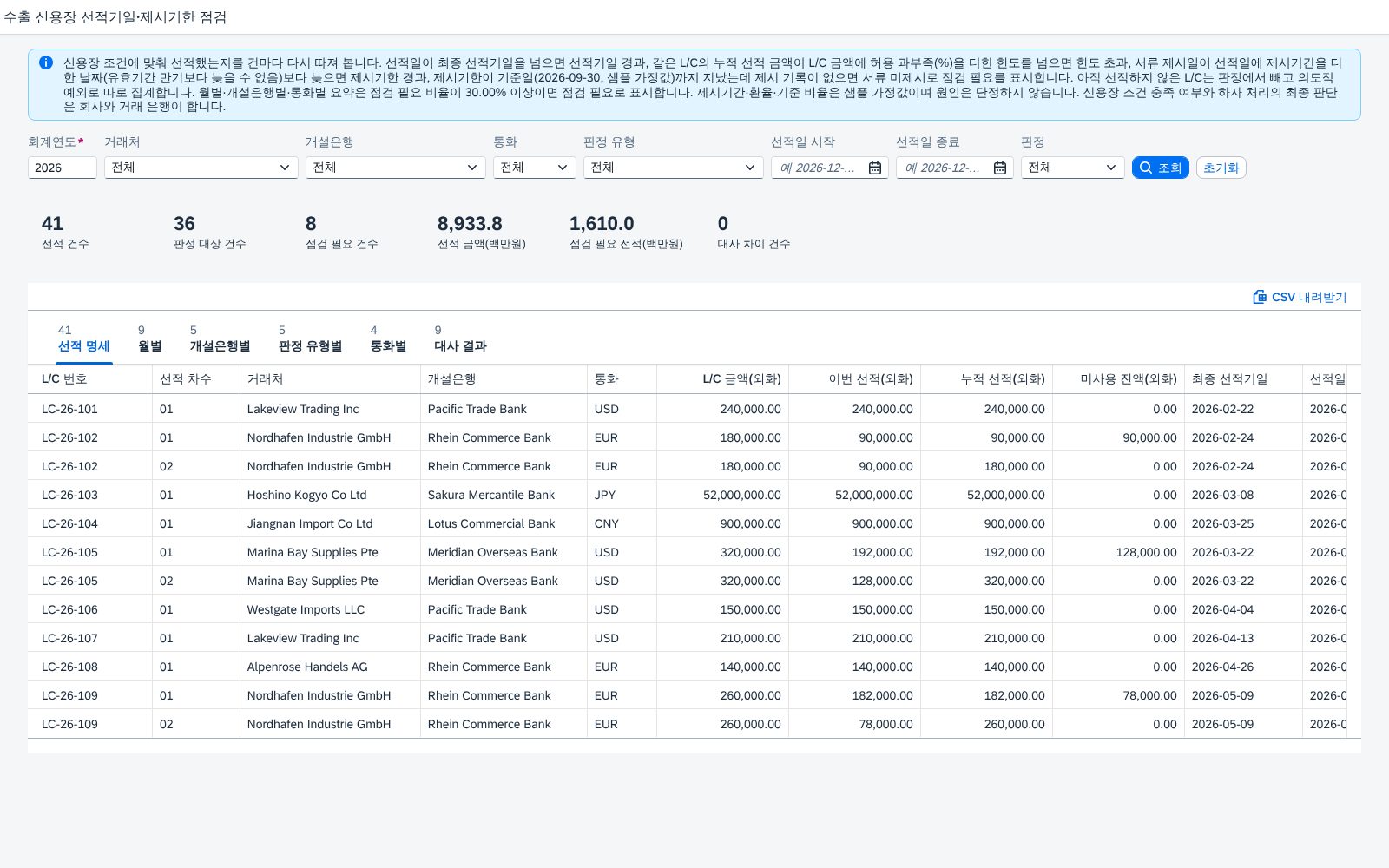The image size is (1389, 868).
Task: Click the 선적 금액(백만원) KPI value 8,933.8
Action: (x=470, y=224)
